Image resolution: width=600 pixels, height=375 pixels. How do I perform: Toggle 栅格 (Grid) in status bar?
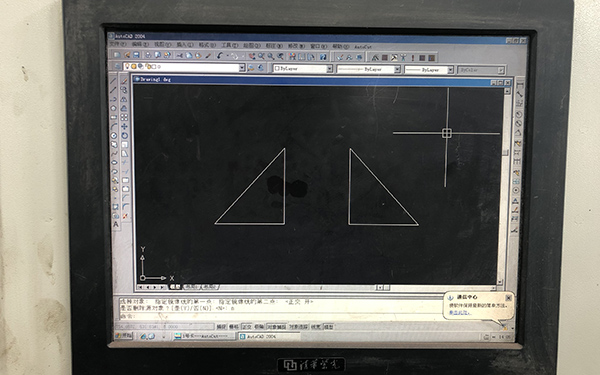[x=234, y=326]
